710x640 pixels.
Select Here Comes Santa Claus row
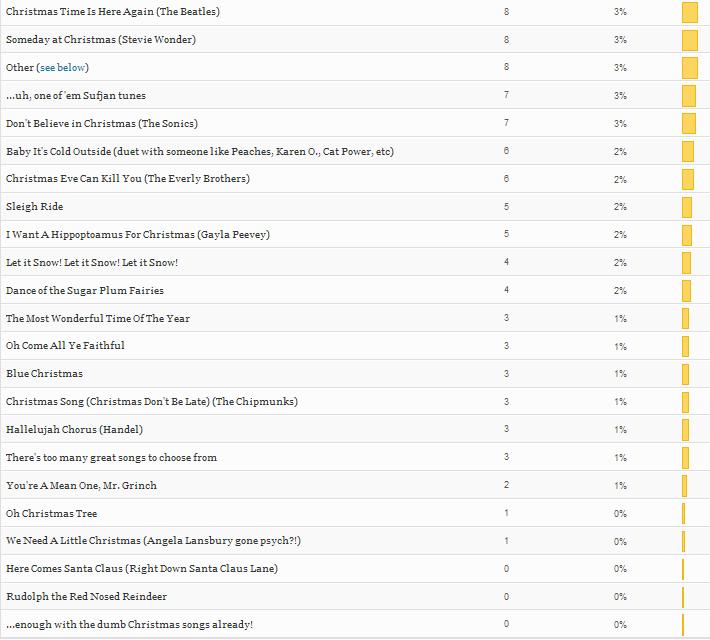(x=142, y=569)
